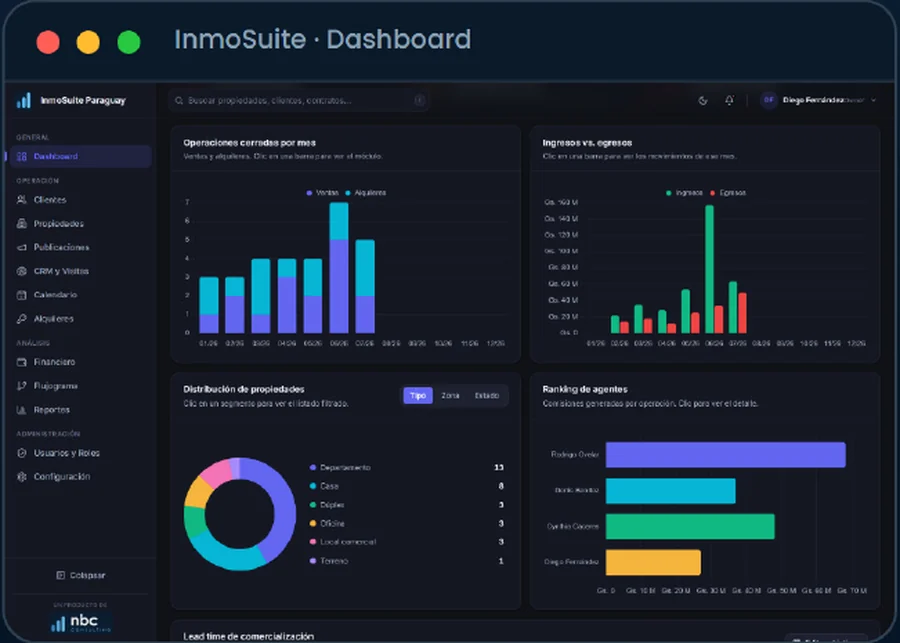Screen dimensions: 900x643
Task: Go to Alquileres section
Action: (x=81, y=319)
